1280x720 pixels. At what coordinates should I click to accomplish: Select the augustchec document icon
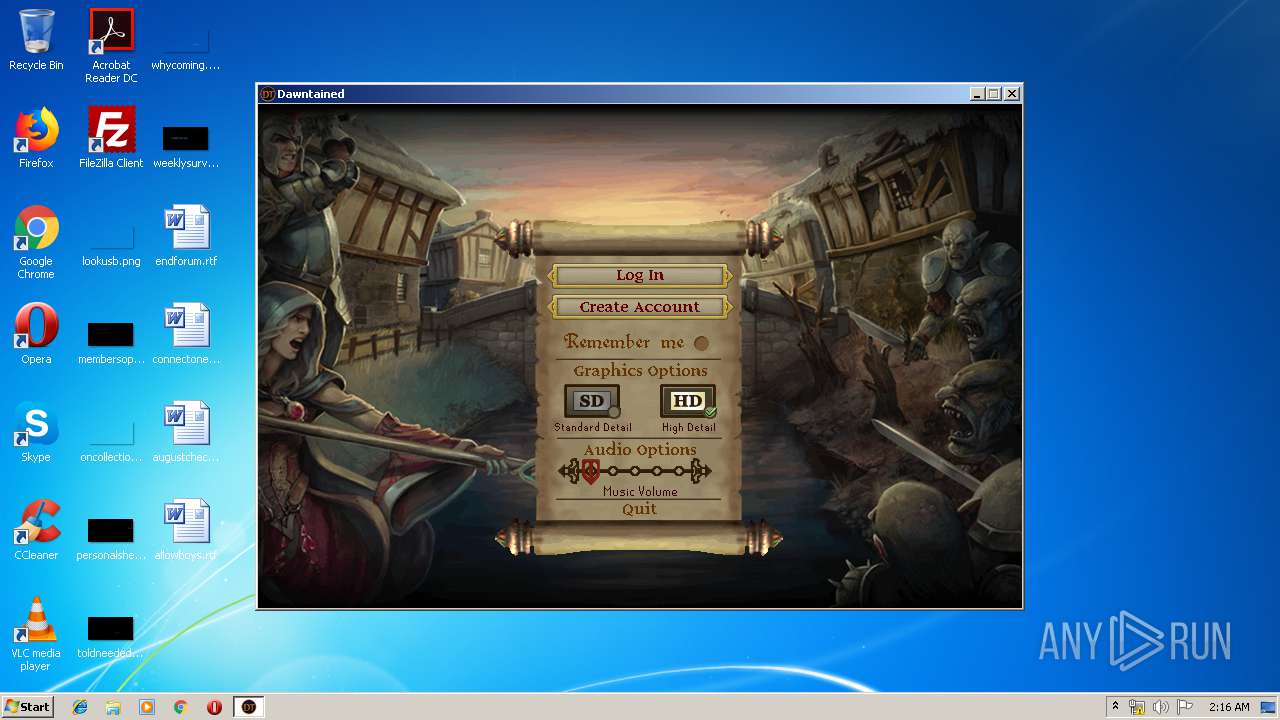pos(186,432)
